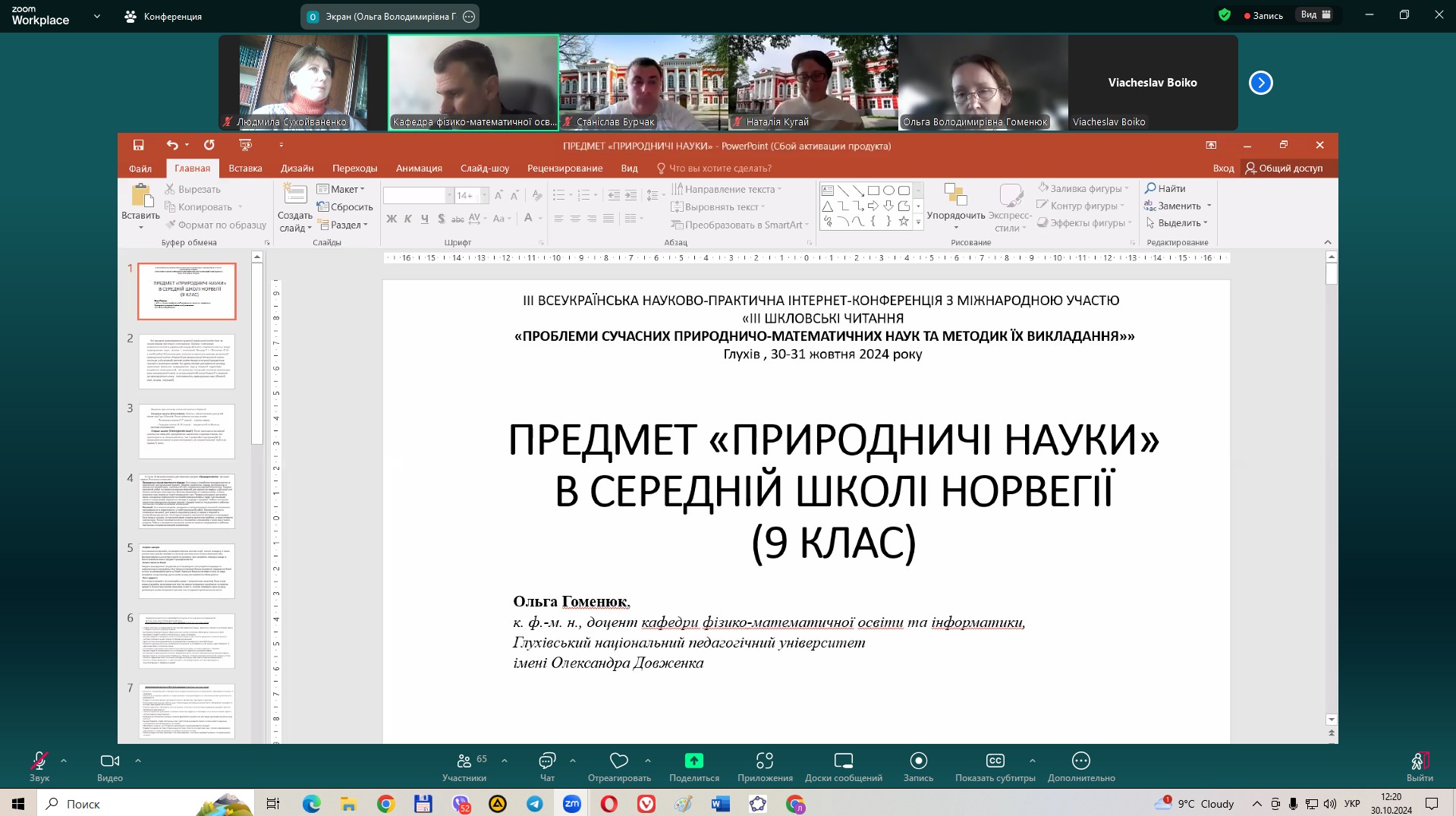Screen dimensions: 1456x816
Task: Select the star shape in shapes gallery
Action: click(x=904, y=221)
